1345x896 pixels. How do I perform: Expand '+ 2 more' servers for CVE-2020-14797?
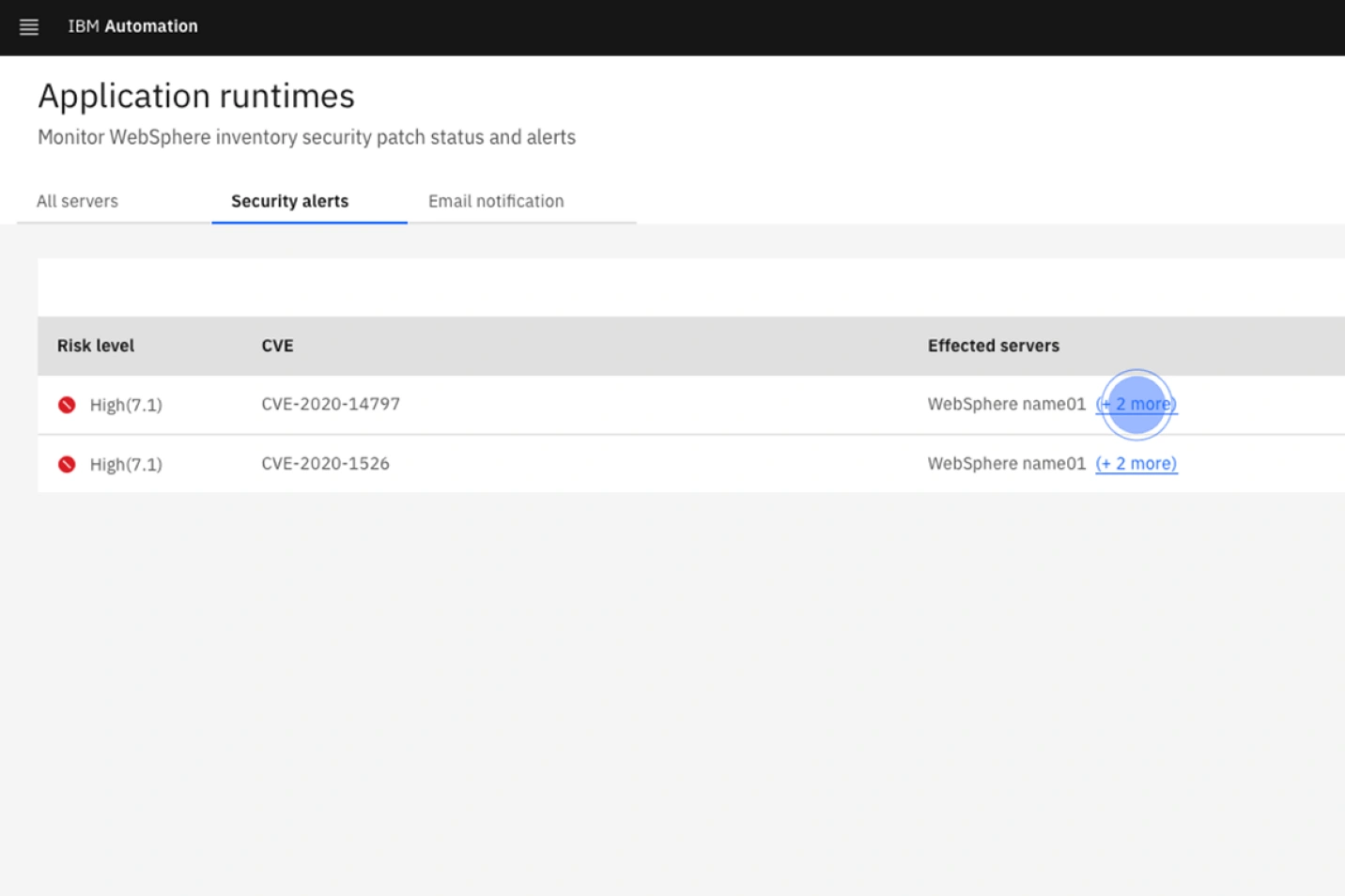pyautogui.click(x=1136, y=405)
